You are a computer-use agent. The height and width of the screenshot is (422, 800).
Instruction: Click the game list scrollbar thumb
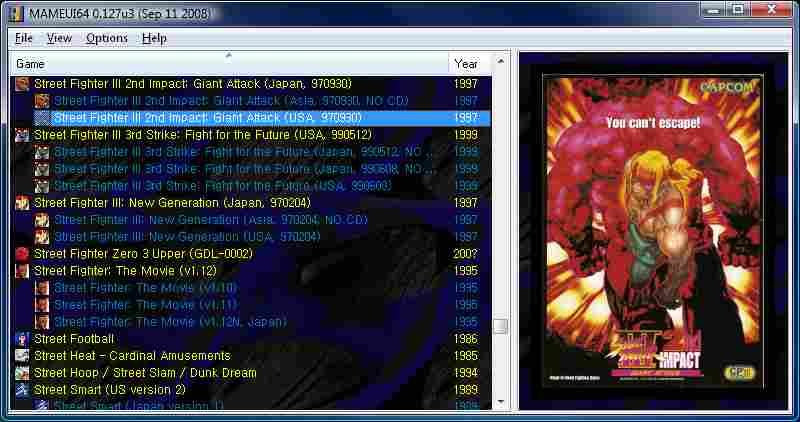[x=501, y=326]
